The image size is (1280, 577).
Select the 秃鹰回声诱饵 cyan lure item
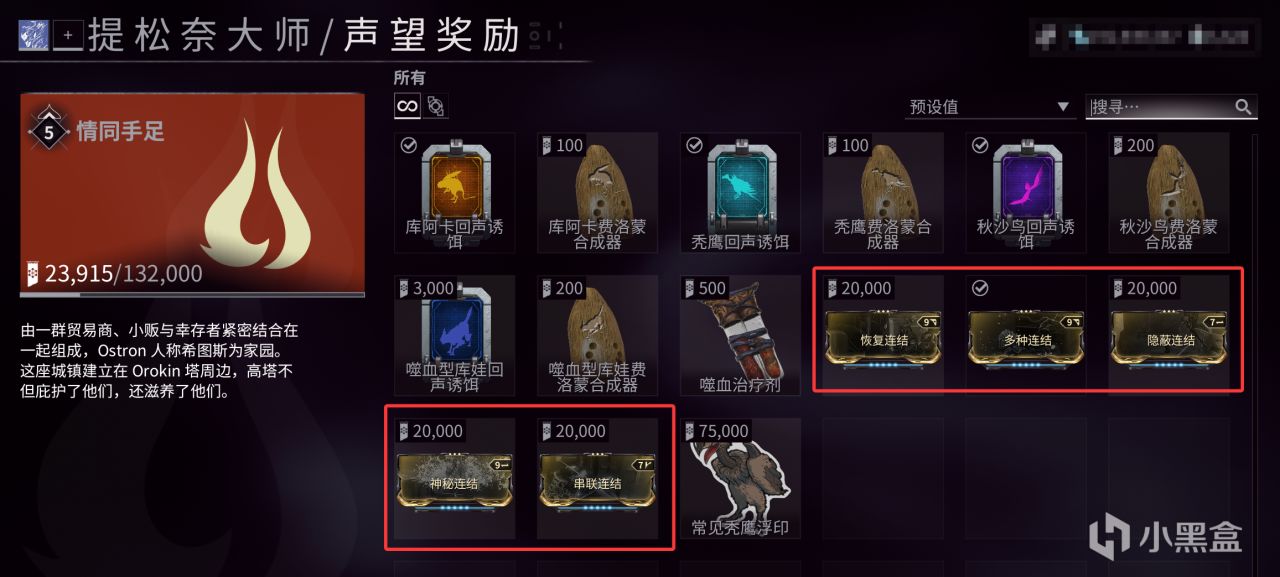(741, 193)
